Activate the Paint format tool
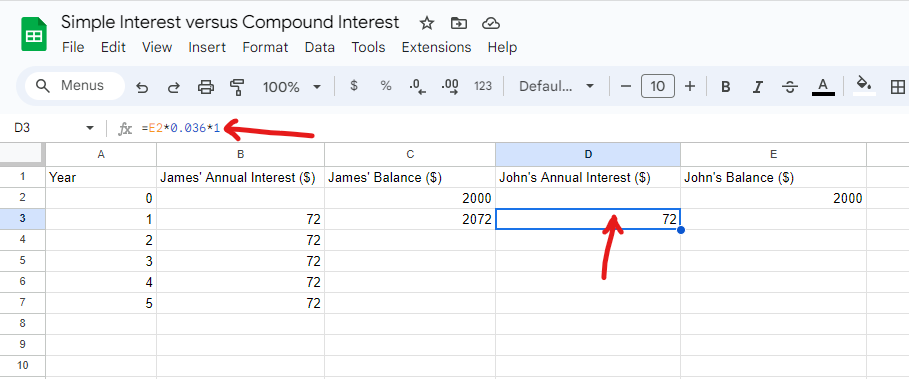Image resolution: width=909 pixels, height=379 pixels. click(237, 87)
